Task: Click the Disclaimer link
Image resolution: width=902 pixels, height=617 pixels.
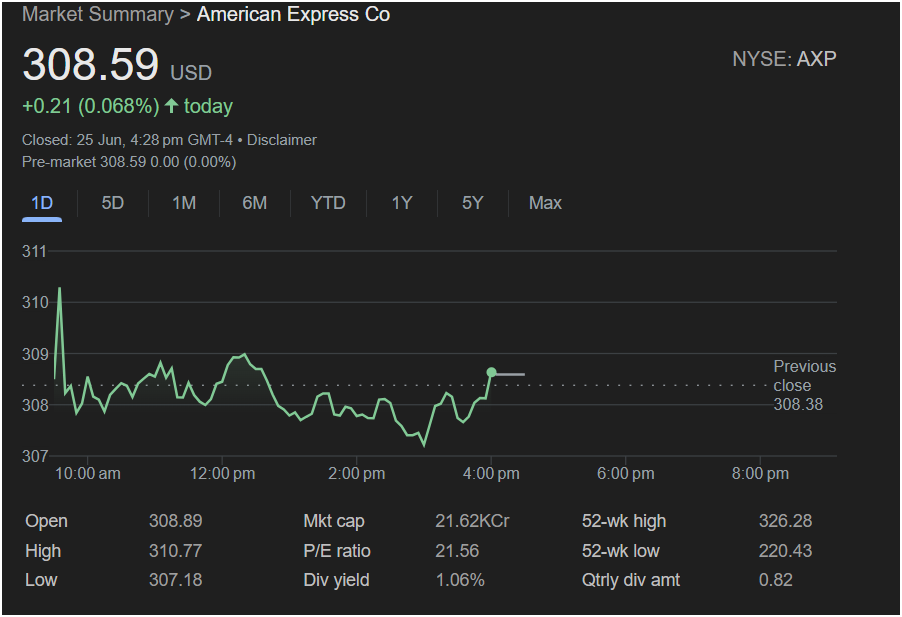Action: click(x=281, y=140)
